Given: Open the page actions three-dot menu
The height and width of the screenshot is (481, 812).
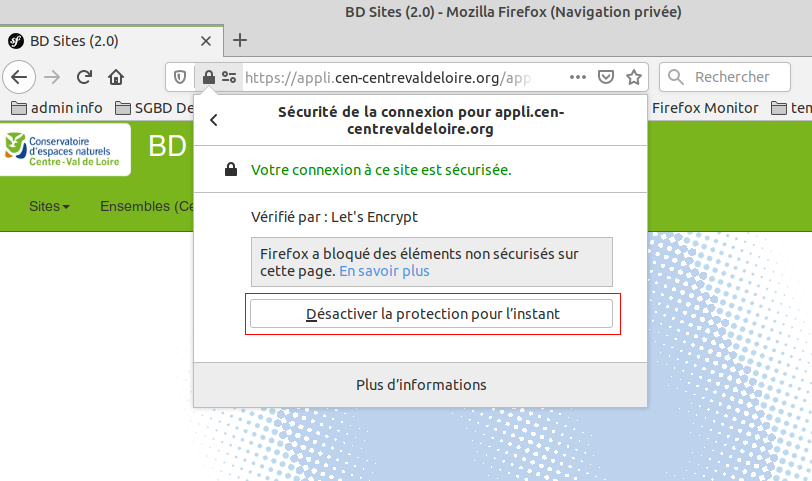Looking at the screenshot, I should coord(578,77).
